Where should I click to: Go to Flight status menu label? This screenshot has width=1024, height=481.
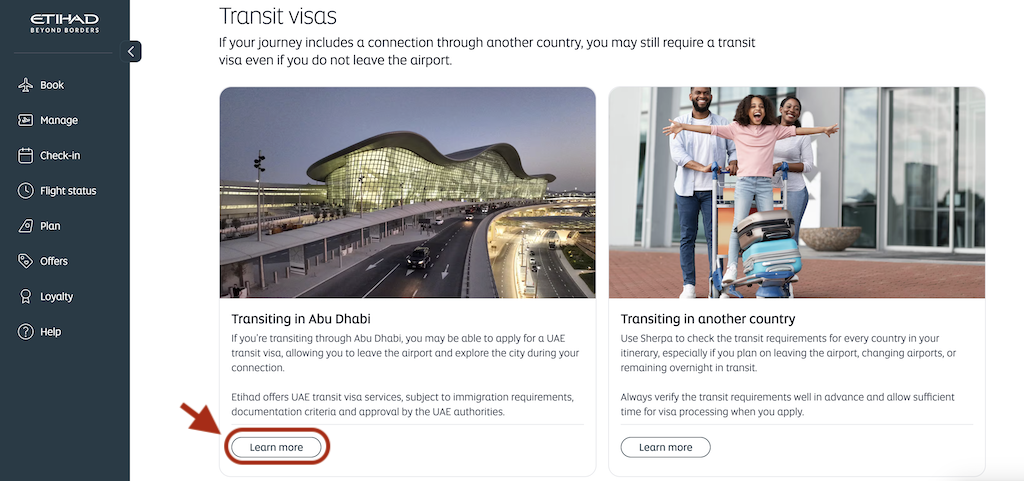click(68, 191)
